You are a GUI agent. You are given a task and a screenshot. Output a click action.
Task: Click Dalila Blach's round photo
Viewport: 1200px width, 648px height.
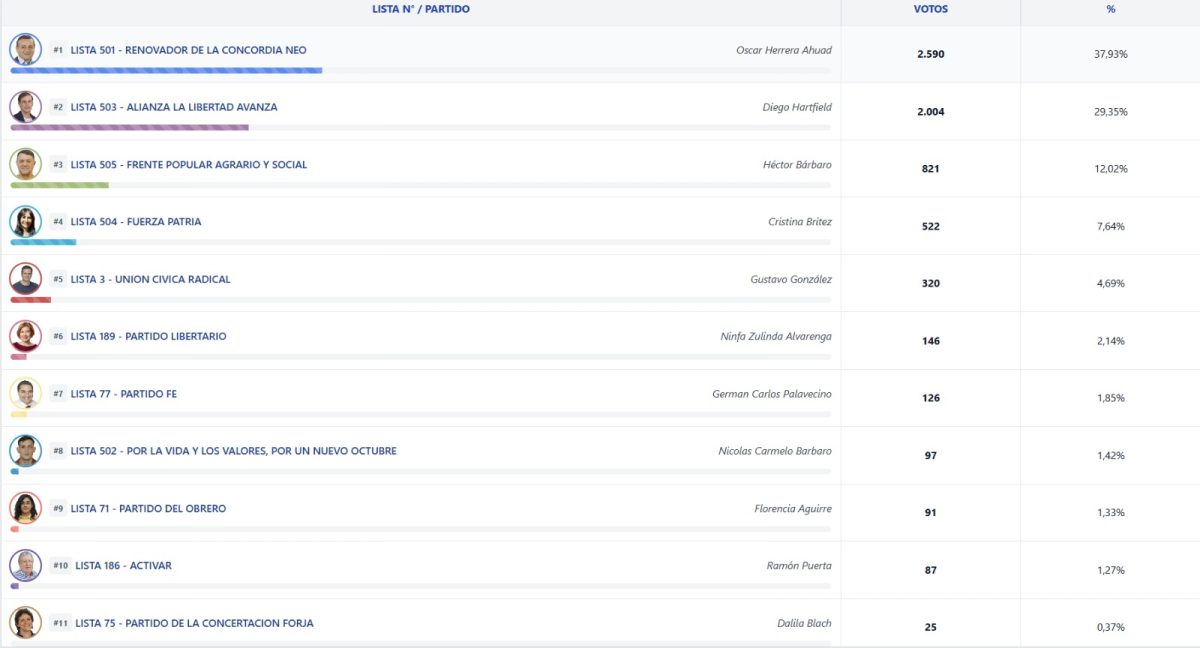coord(25,622)
